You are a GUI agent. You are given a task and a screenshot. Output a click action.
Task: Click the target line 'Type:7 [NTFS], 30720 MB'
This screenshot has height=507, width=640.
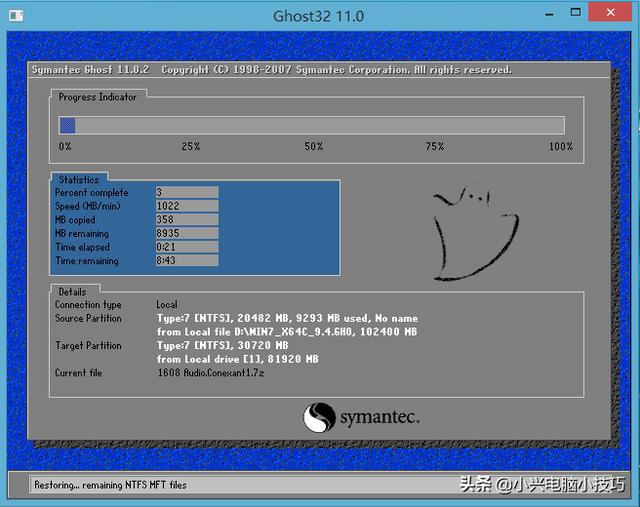coord(222,346)
